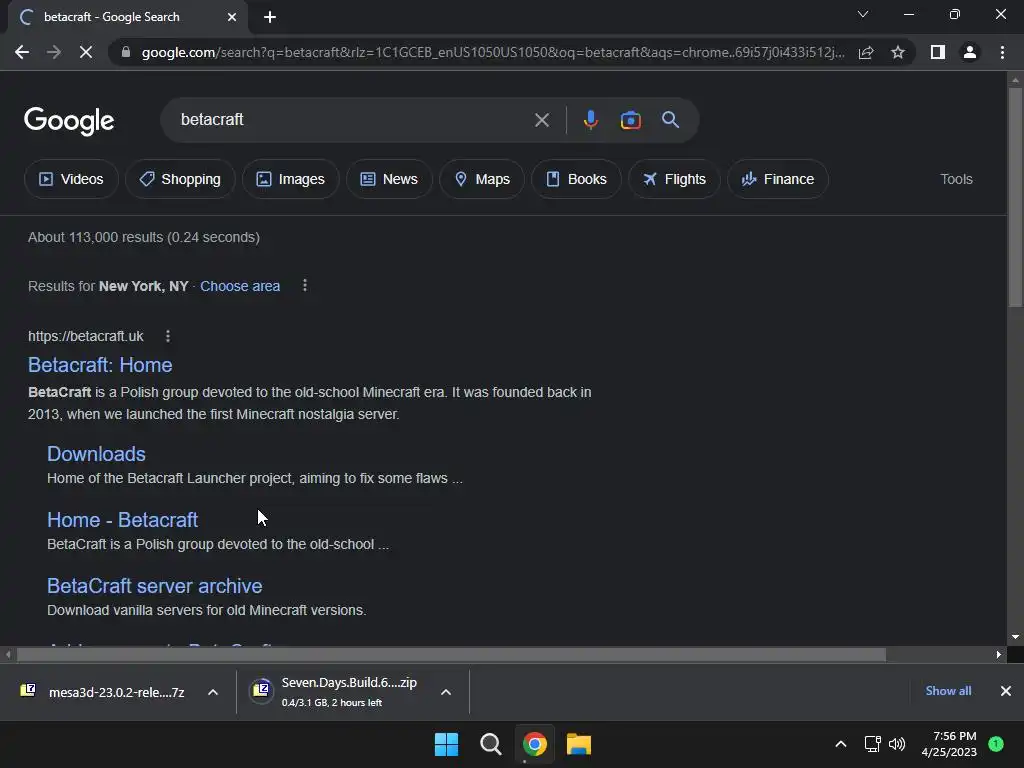
Task: Open the clock showing 7:56 PM
Action: [x=949, y=744]
